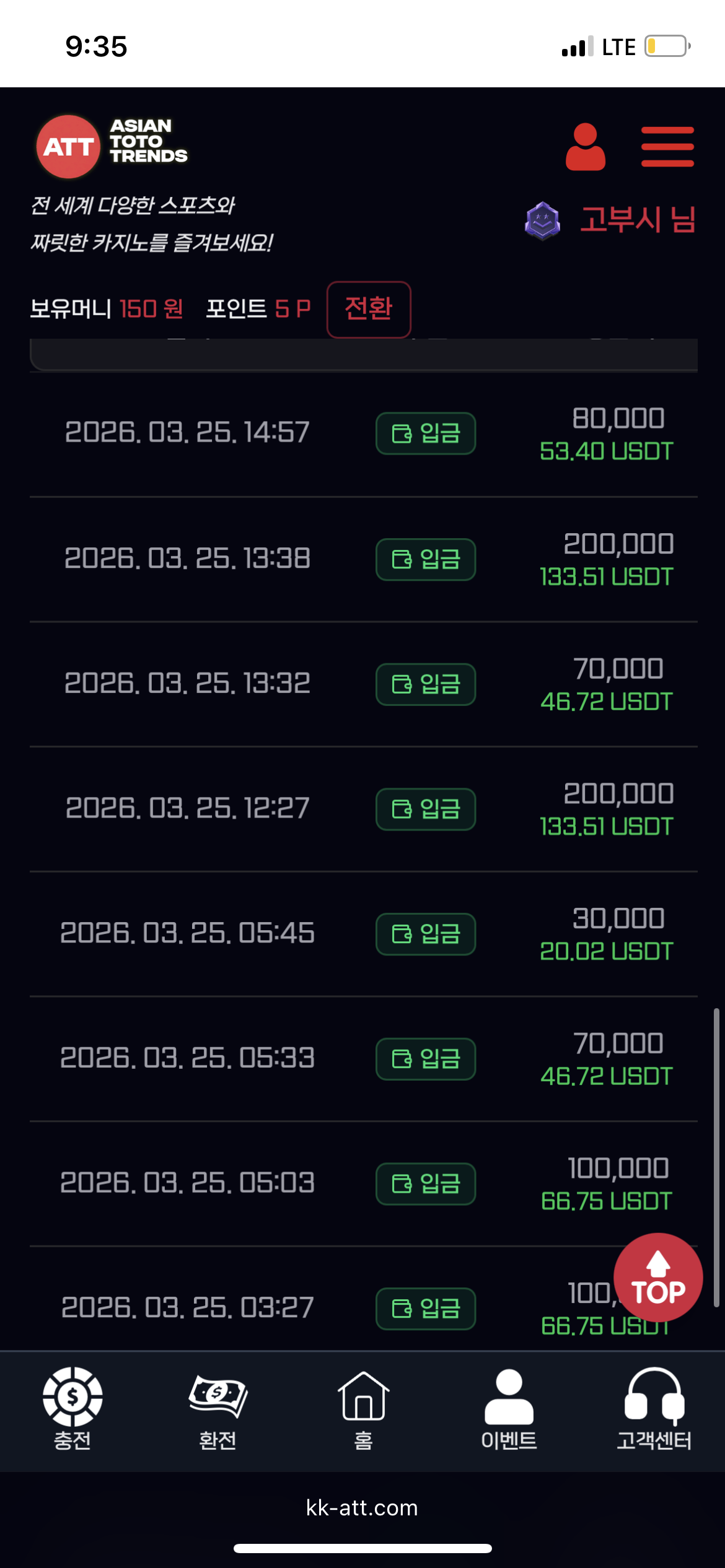Tap the purple member level badge
Image resolution: width=725 pixels, height=1568 pixels.
(542, 220)
